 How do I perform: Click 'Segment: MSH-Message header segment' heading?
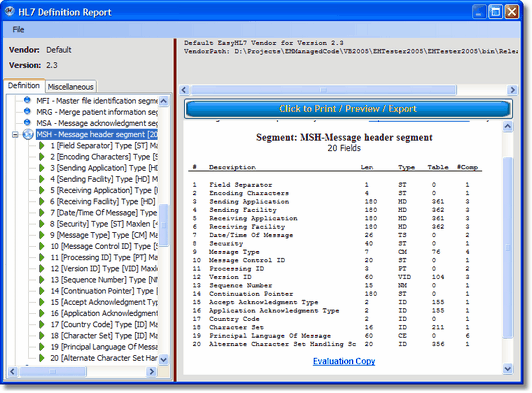[x=344, y=137]
